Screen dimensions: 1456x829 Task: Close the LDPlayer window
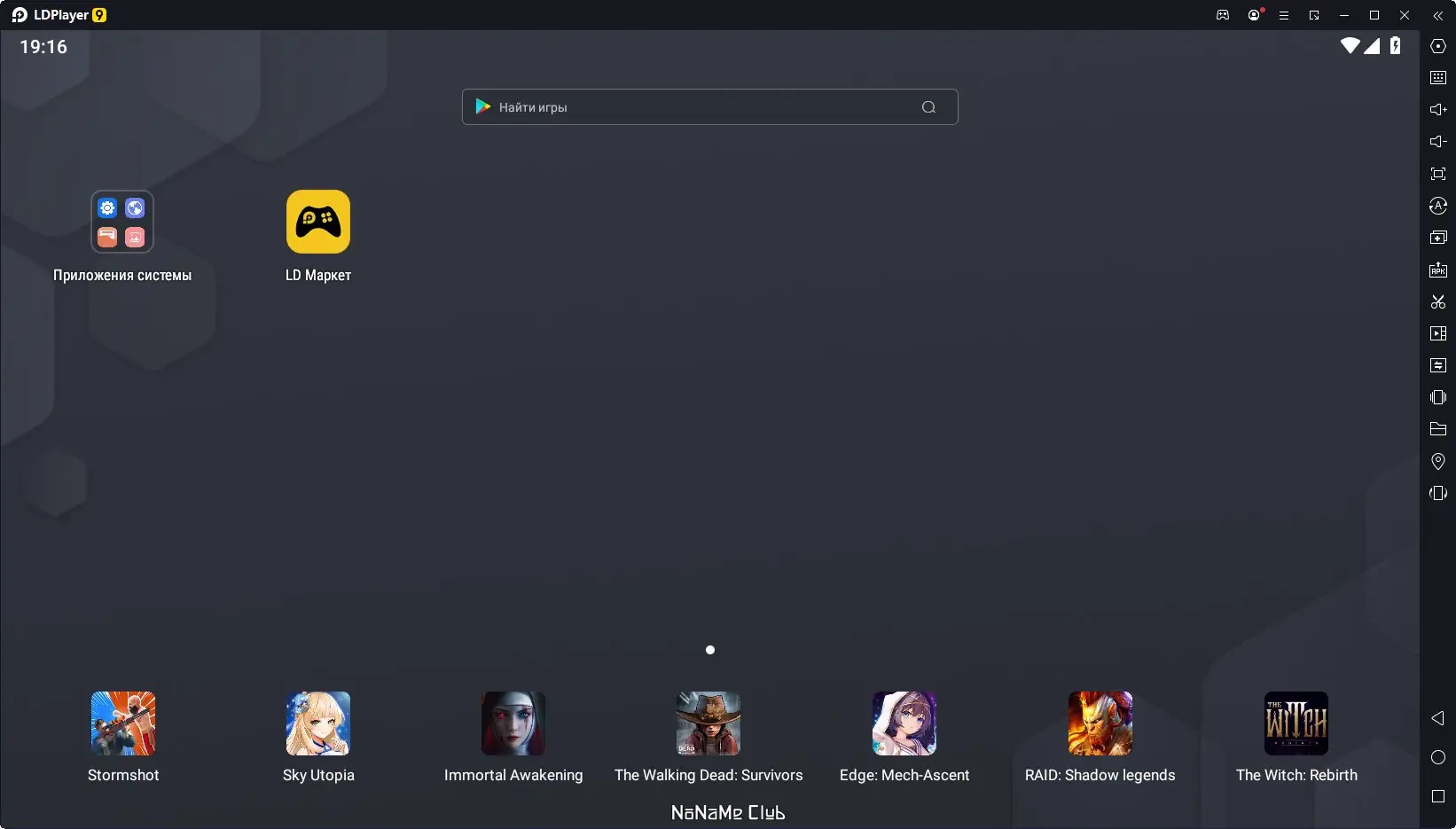(x=1405, y=15)
